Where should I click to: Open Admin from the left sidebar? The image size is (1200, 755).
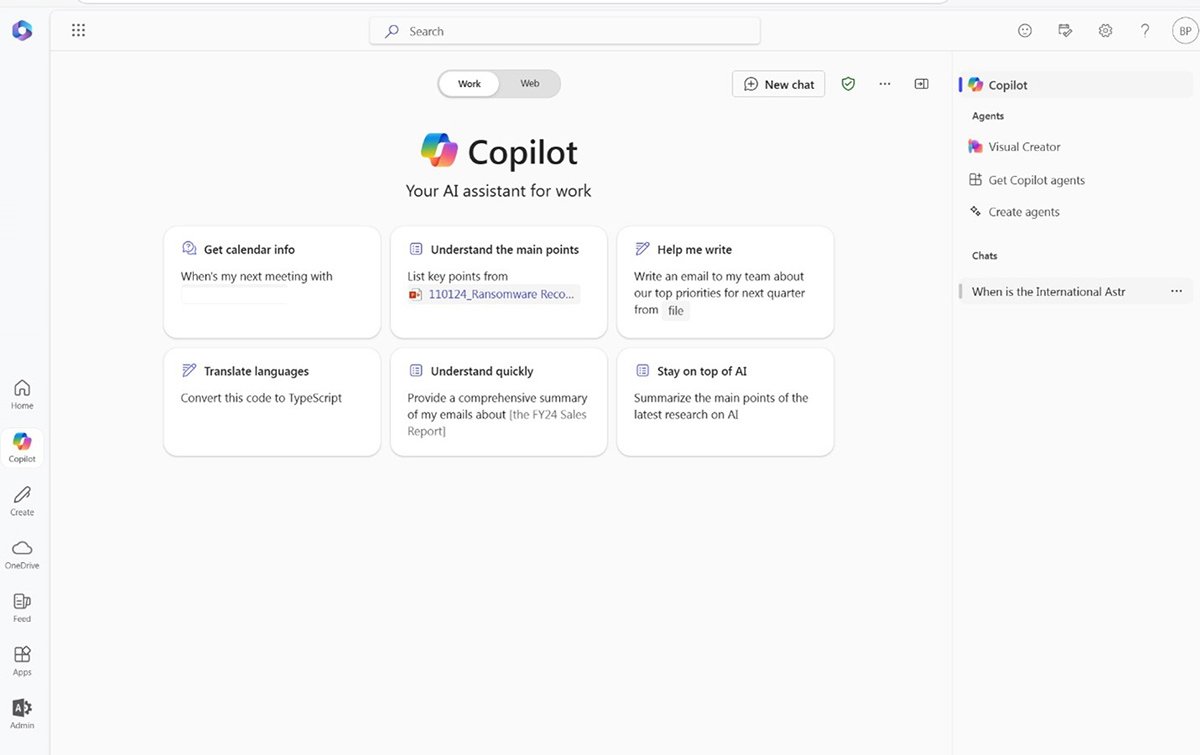point(22,713)
